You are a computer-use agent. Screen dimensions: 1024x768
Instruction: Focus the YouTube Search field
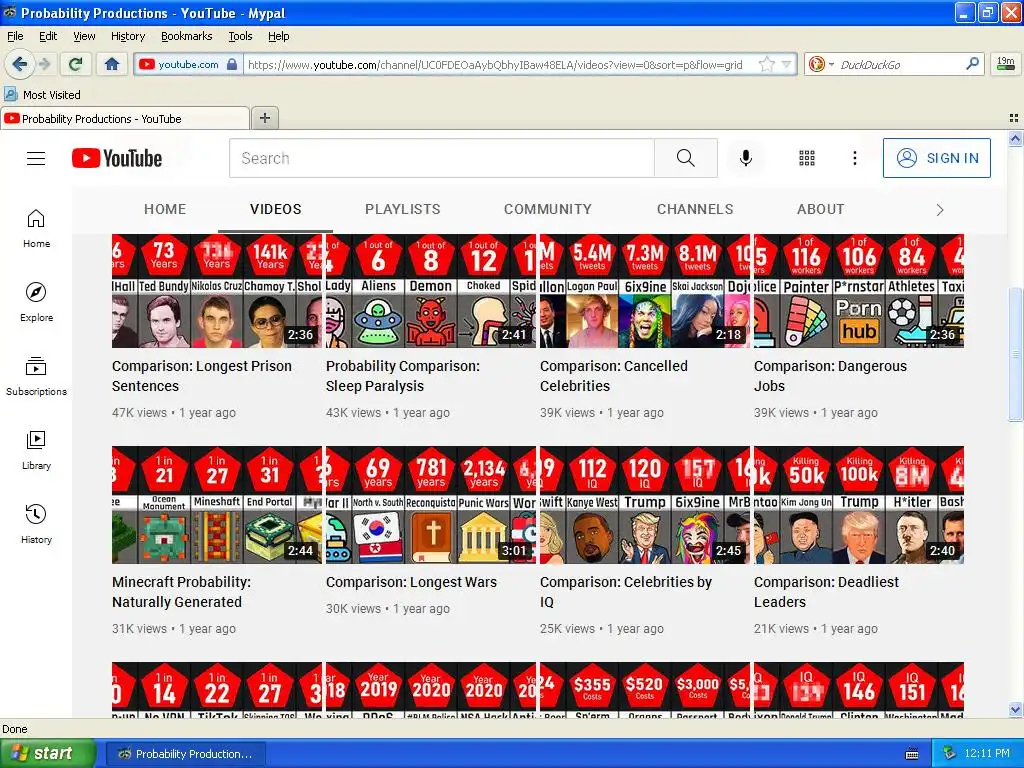click(441, 158)
